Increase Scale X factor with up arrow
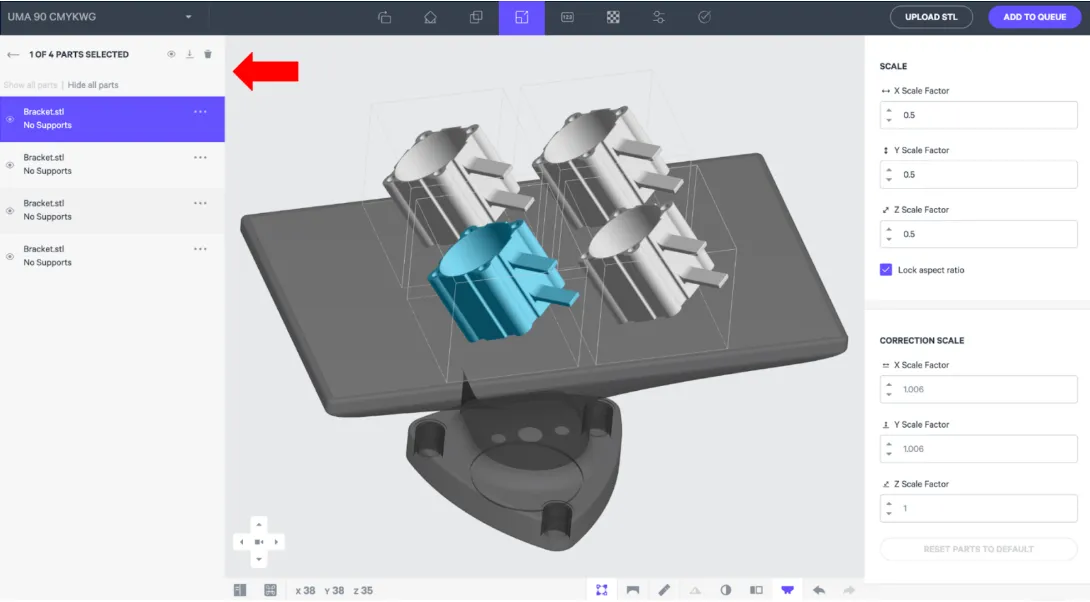1090x602 pixels. [x=889, y=111]
